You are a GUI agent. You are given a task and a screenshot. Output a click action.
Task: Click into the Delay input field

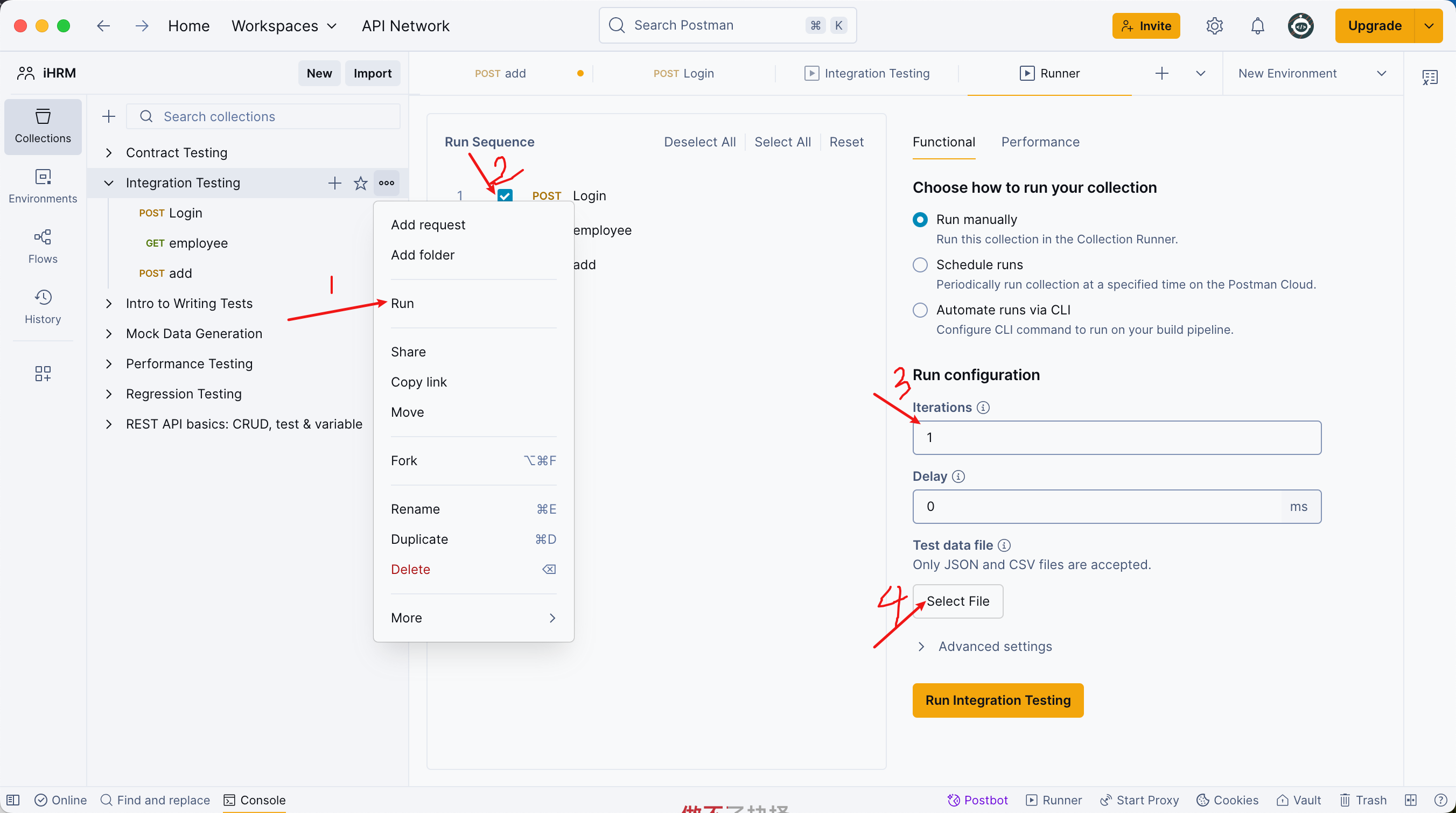point(1096,506)
